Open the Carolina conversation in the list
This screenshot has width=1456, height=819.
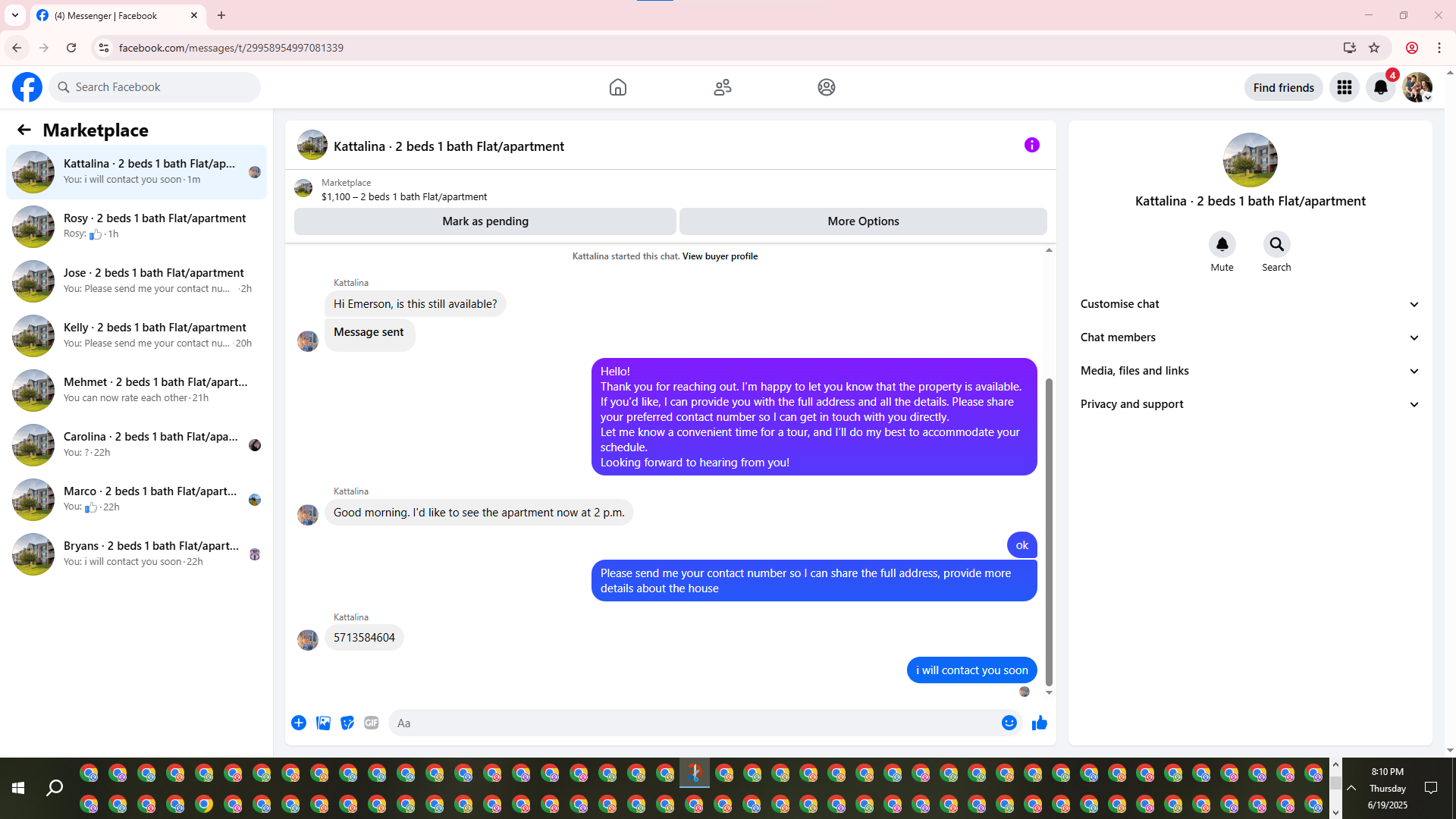tap(136, 445)
